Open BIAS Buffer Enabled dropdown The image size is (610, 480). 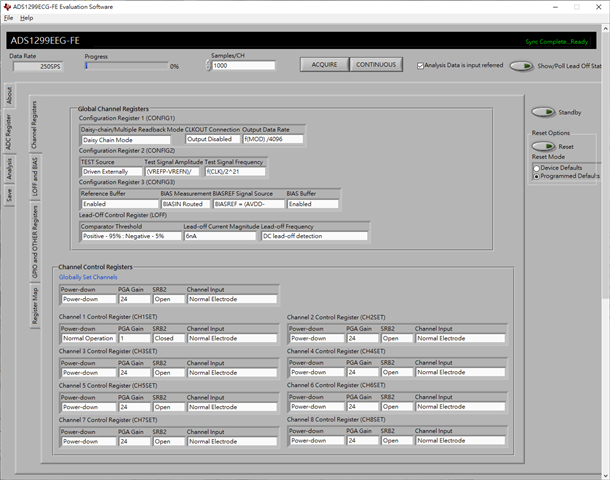[x=313, y=204]
